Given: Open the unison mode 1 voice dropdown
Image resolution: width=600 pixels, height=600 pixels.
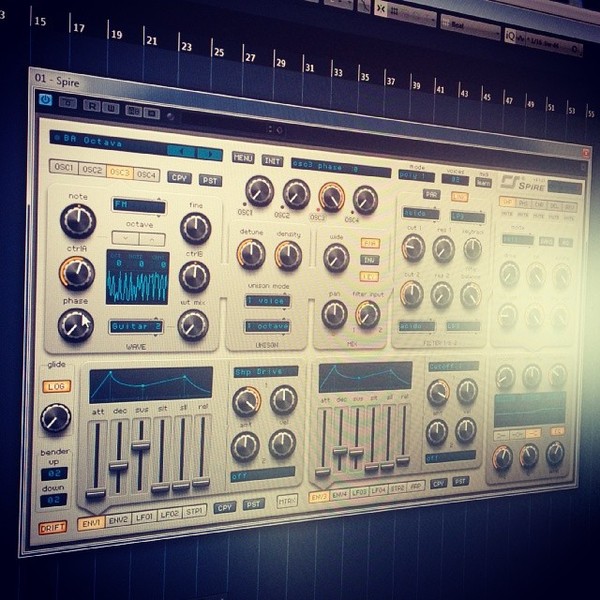Looking at the screenshot, I should pos(267,301).
